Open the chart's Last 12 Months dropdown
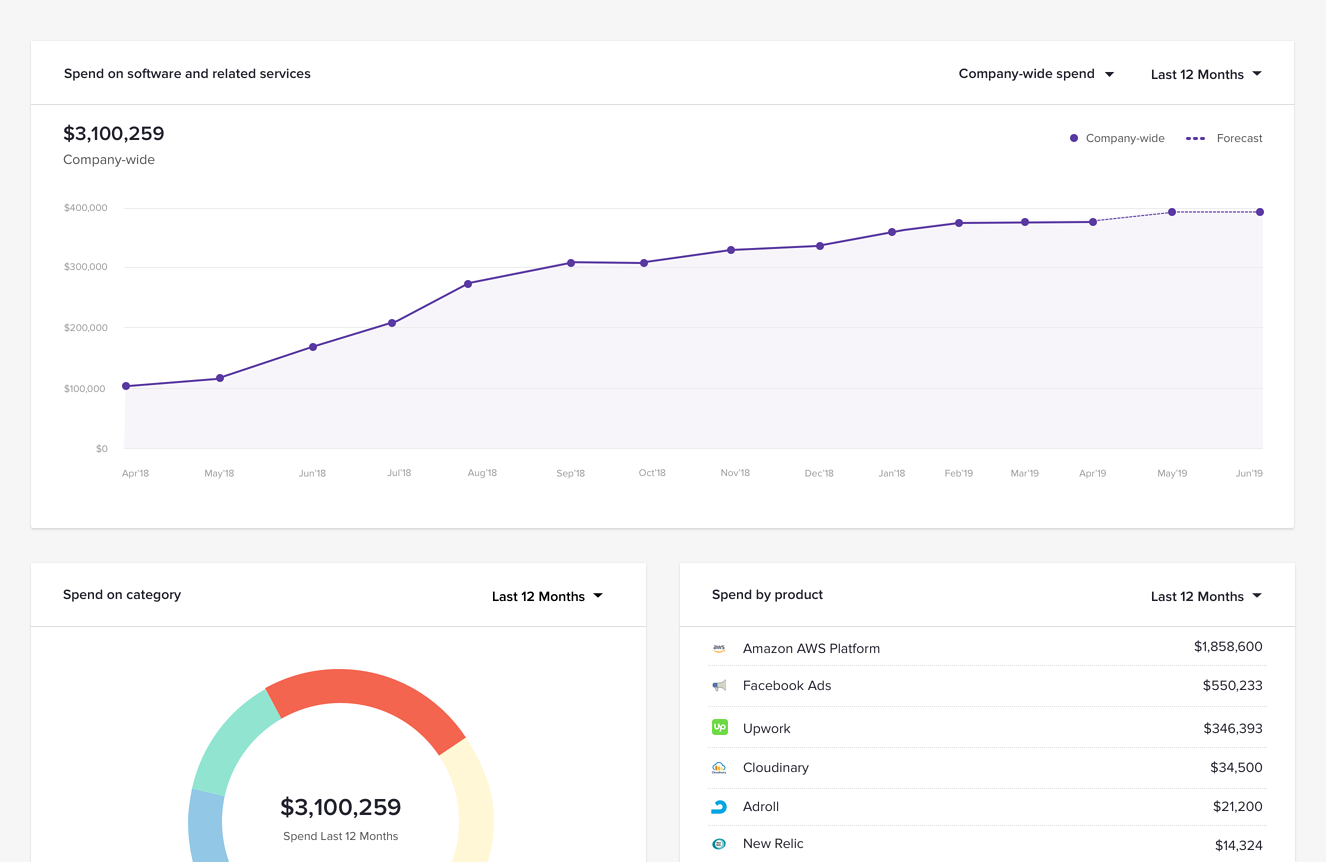1326x862 pixels. [x=1206, y=74]
